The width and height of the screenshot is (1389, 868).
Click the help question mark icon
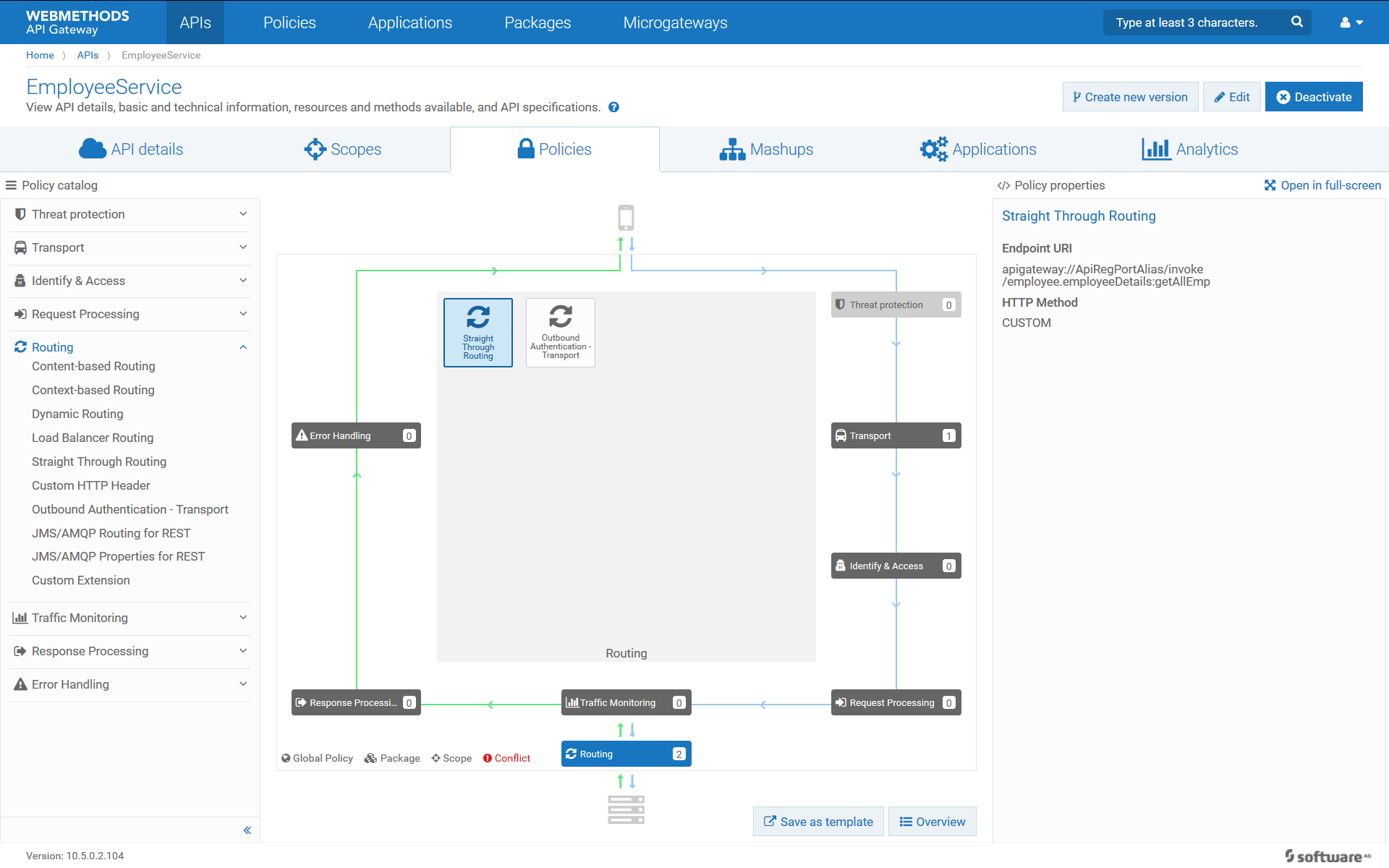pyautogui.click(x=613, y=107)
